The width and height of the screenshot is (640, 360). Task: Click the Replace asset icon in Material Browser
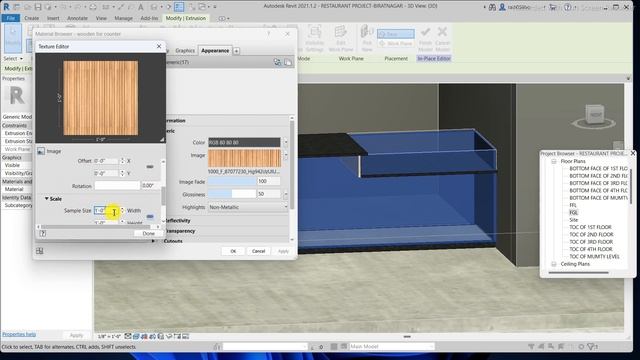[x=277, y=62]
